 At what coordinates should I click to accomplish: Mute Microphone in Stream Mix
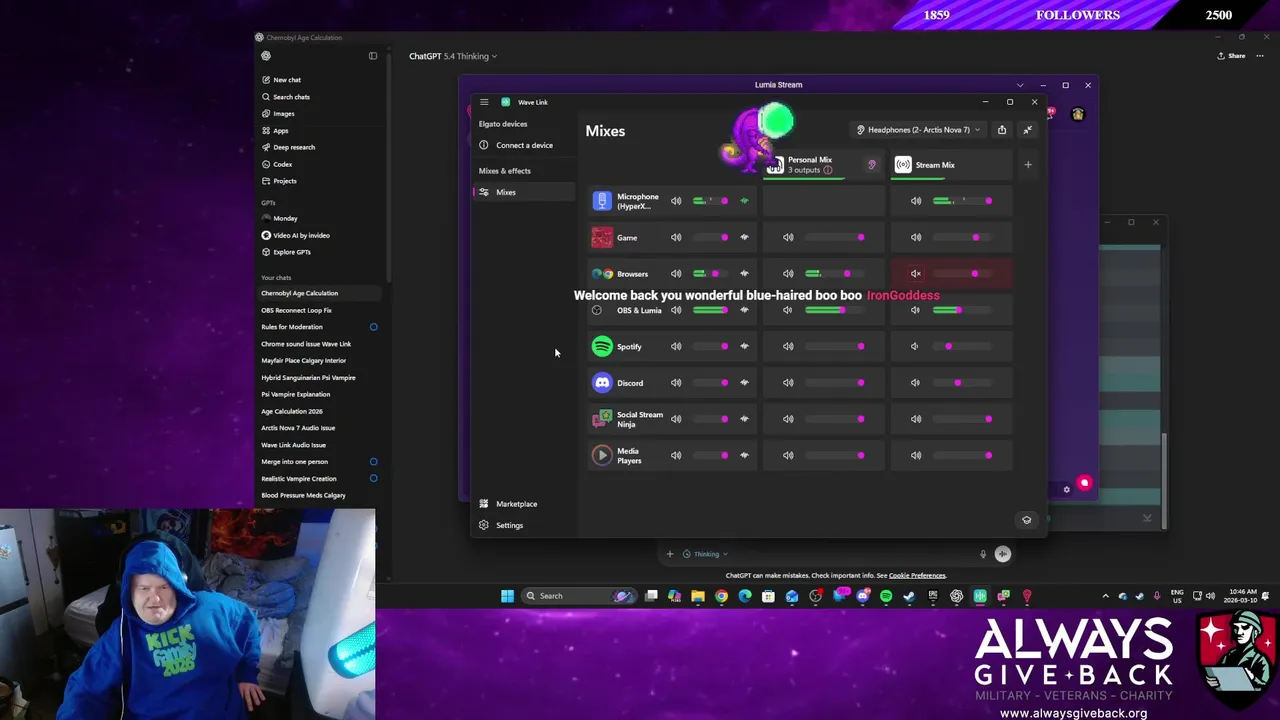point(915,201)
